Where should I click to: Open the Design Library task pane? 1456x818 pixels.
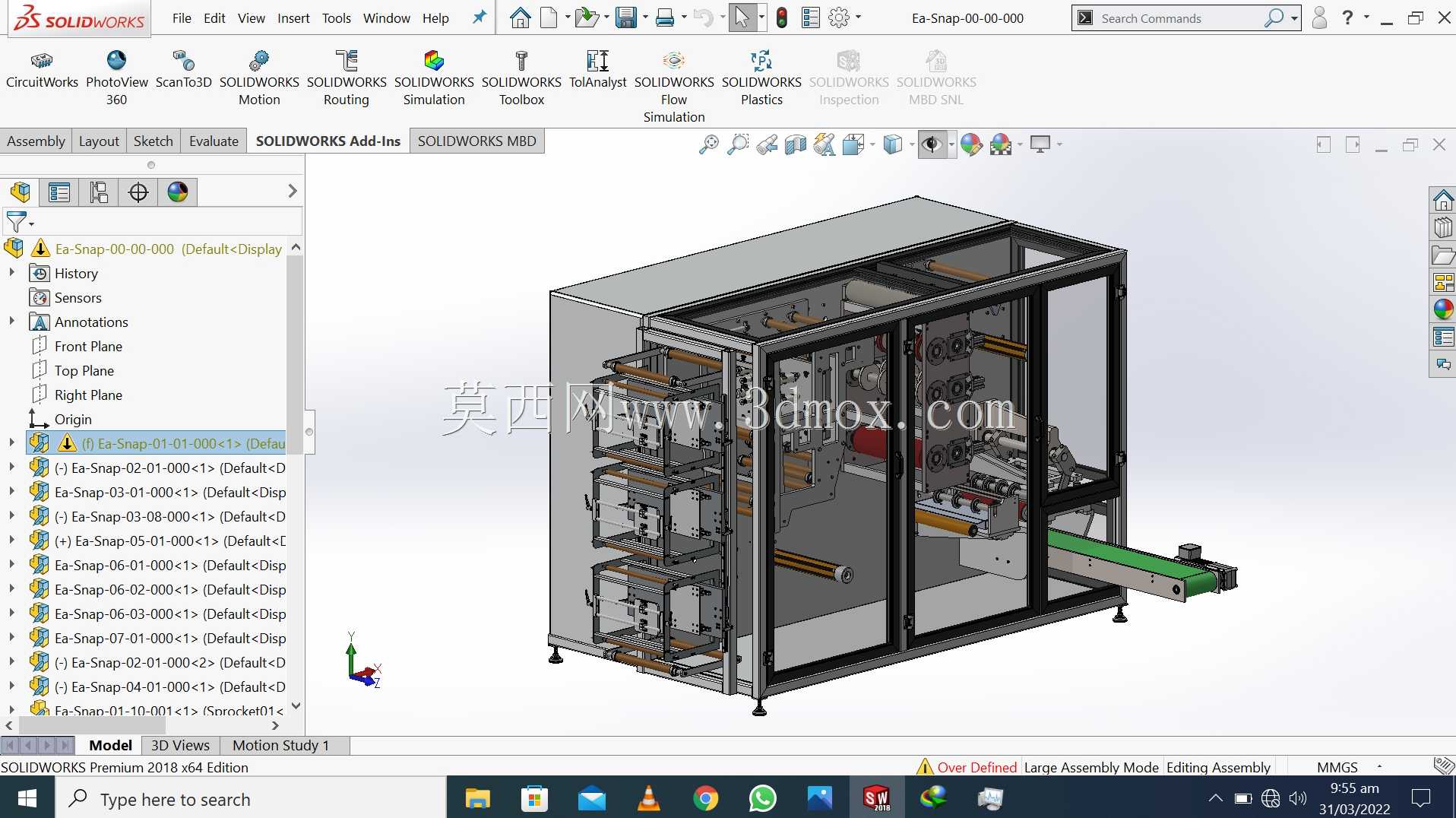[x=1443, y=227]
